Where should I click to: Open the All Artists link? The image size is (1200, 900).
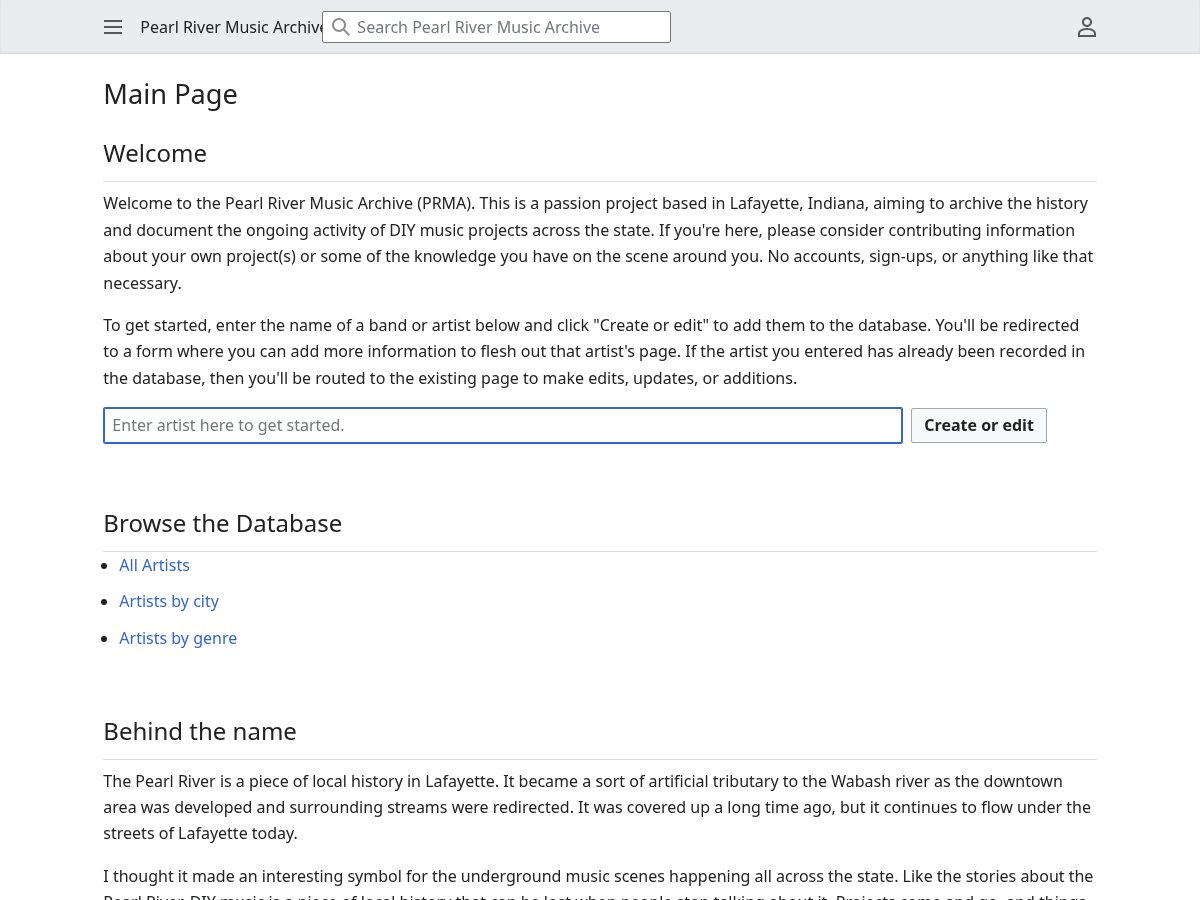point(154,565)
